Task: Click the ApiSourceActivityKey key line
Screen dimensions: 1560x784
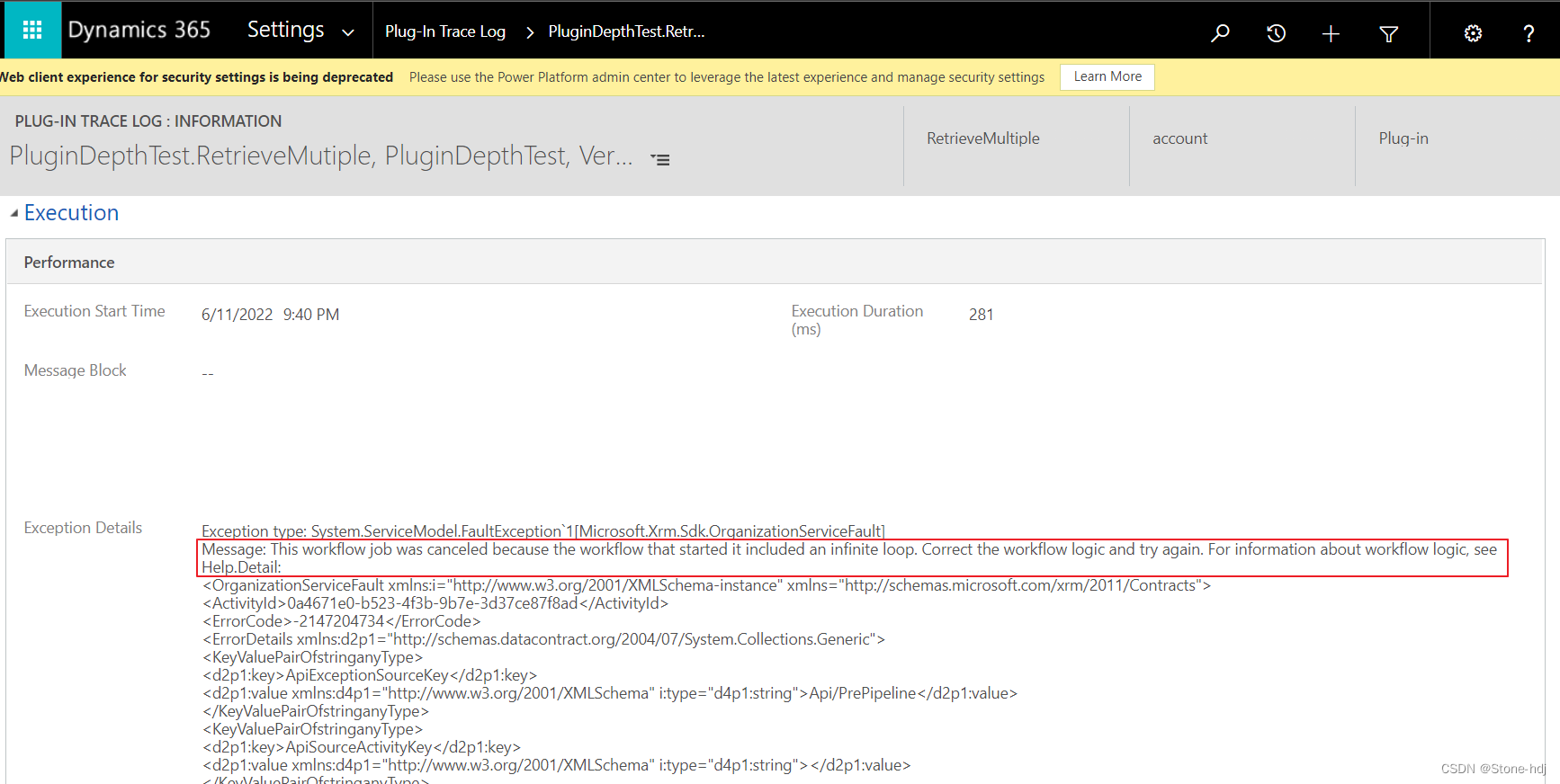Action: (362, 747)
